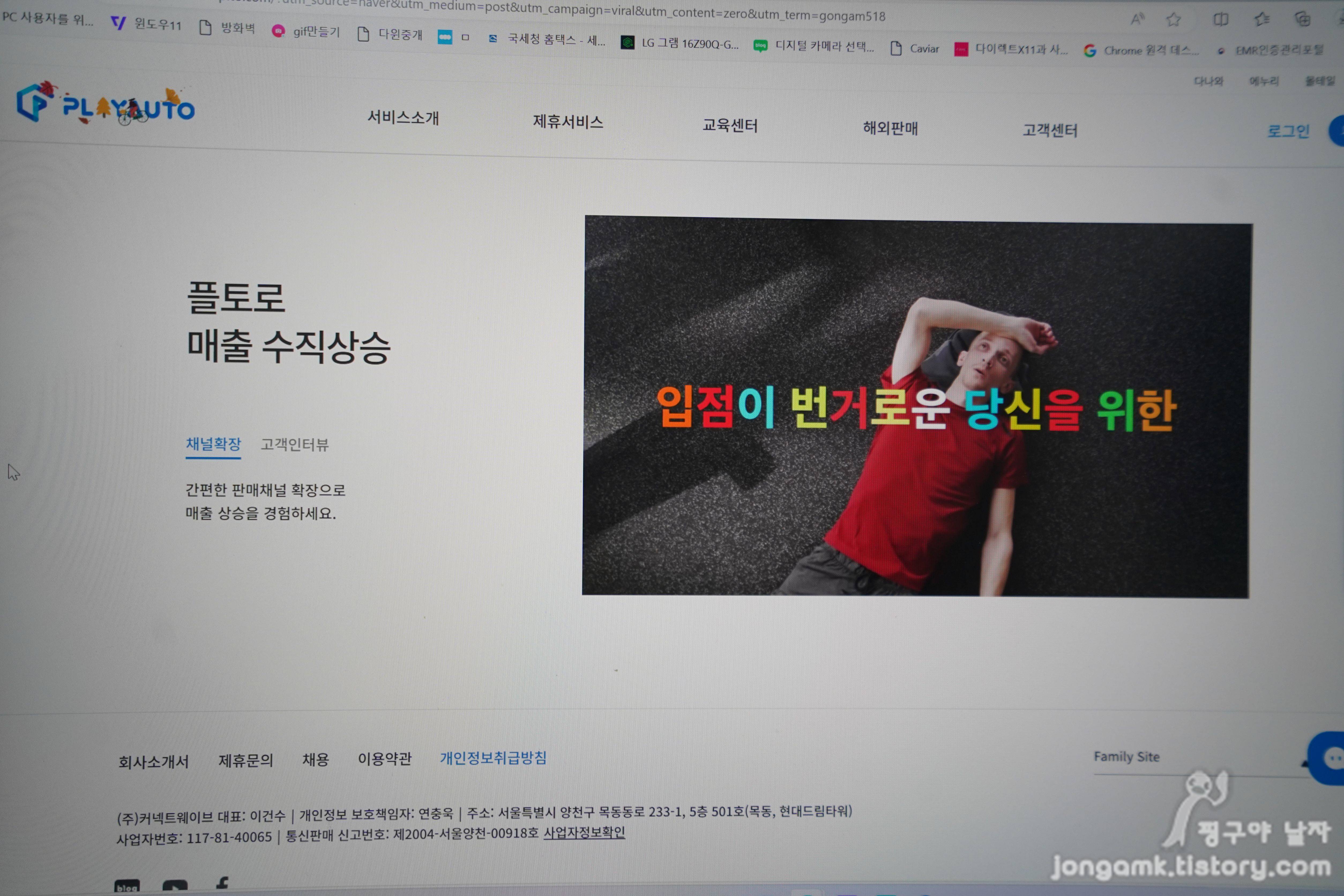Click the add to favorites star icon
This screenshot has height=896, width=1344.
coord(1174,20)
